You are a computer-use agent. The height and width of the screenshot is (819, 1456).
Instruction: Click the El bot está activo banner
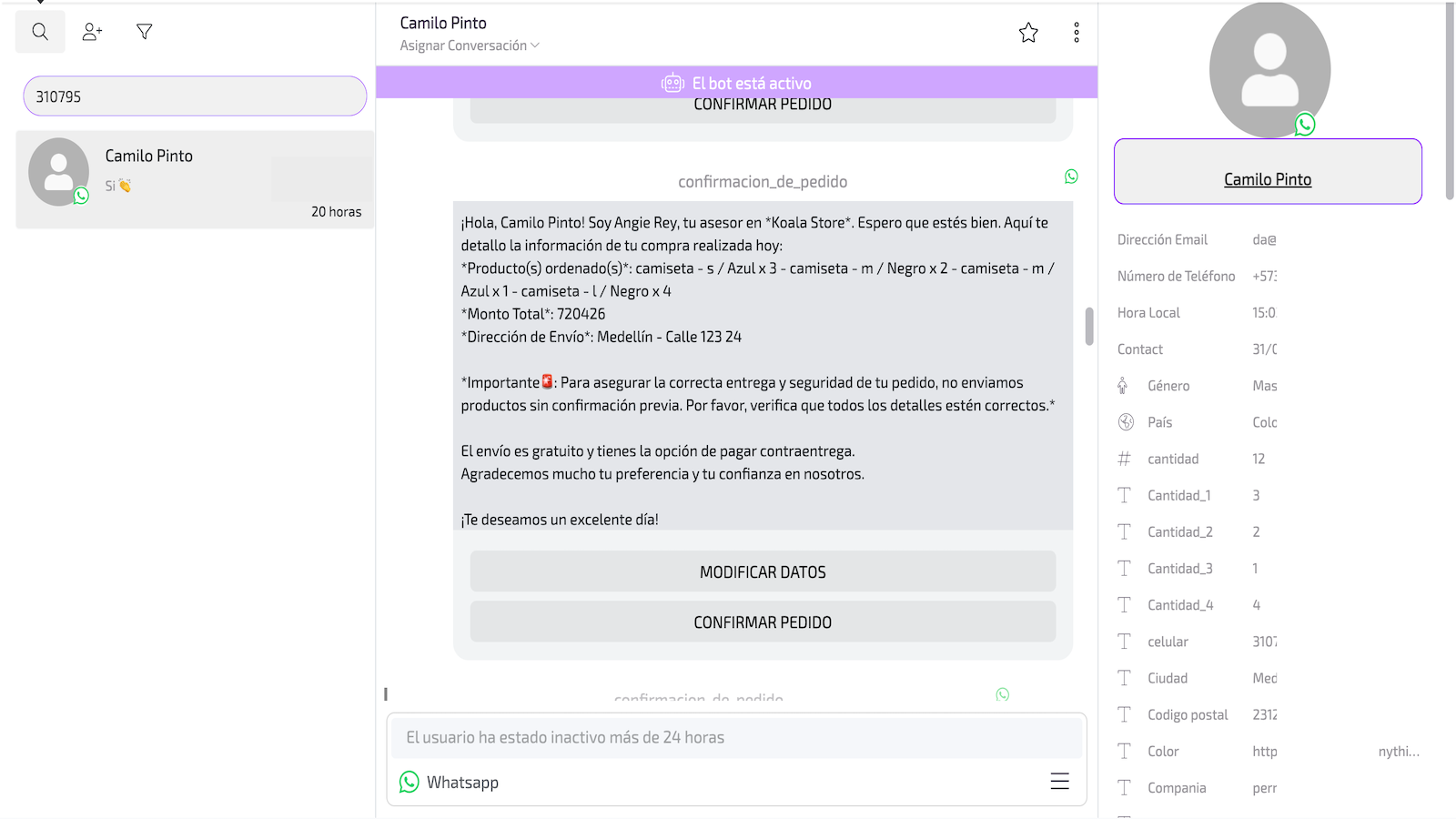[736, 83]
